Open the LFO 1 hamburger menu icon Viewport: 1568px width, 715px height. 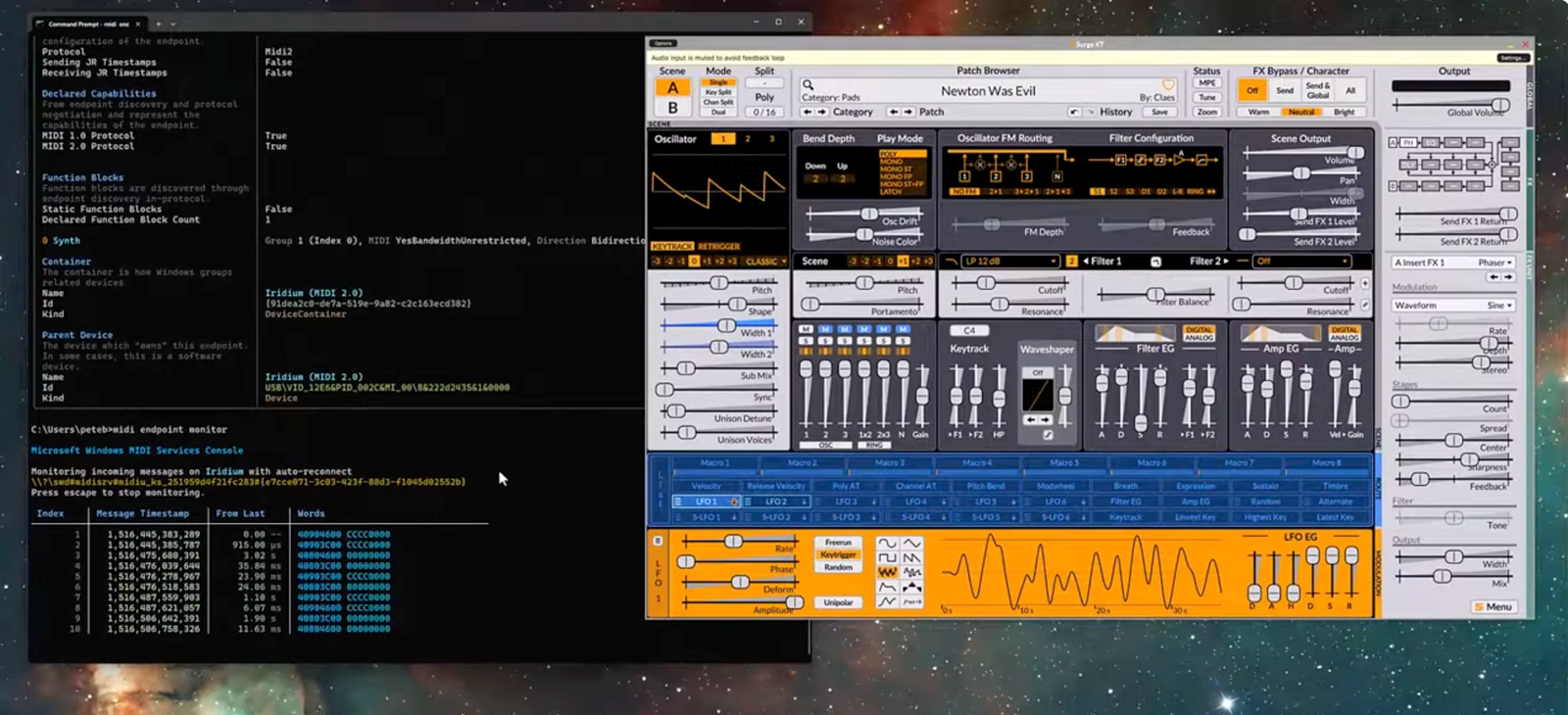tap(677, 501)
